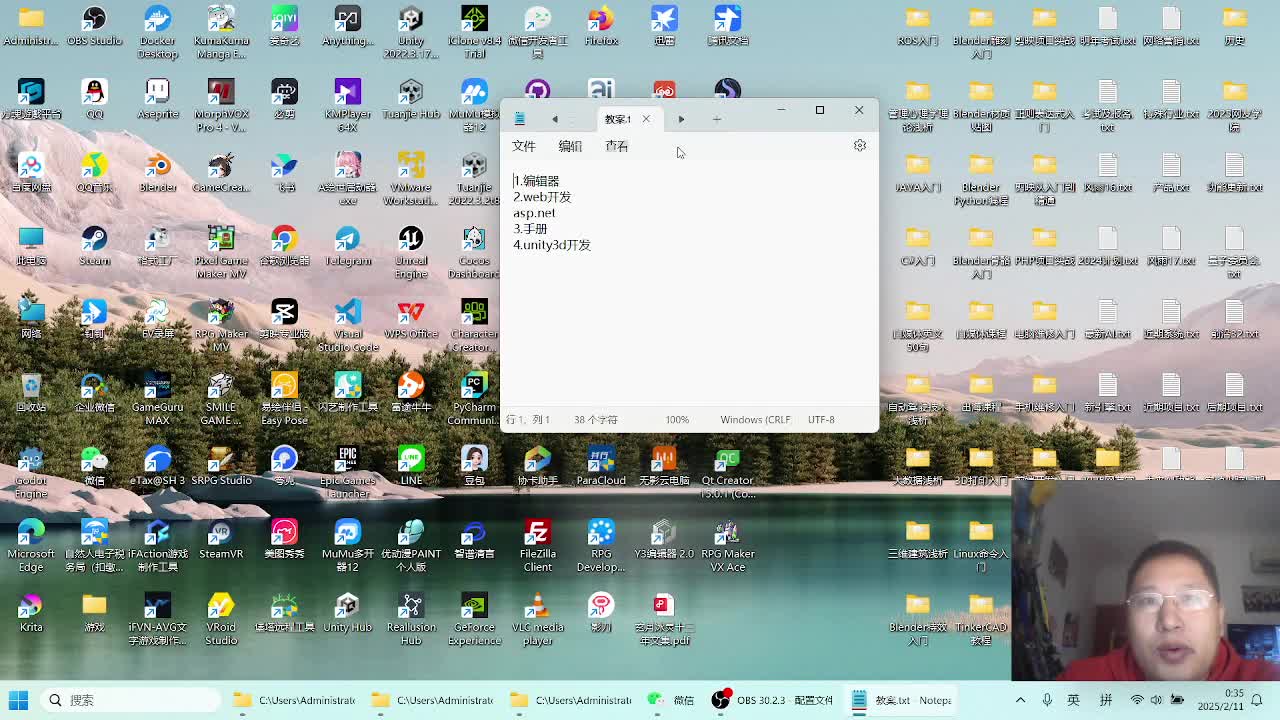1280x720 pixels.
Task: Open Unity Hub desktop shortcut
Action: pyautogui.click(x=347, y=612)
